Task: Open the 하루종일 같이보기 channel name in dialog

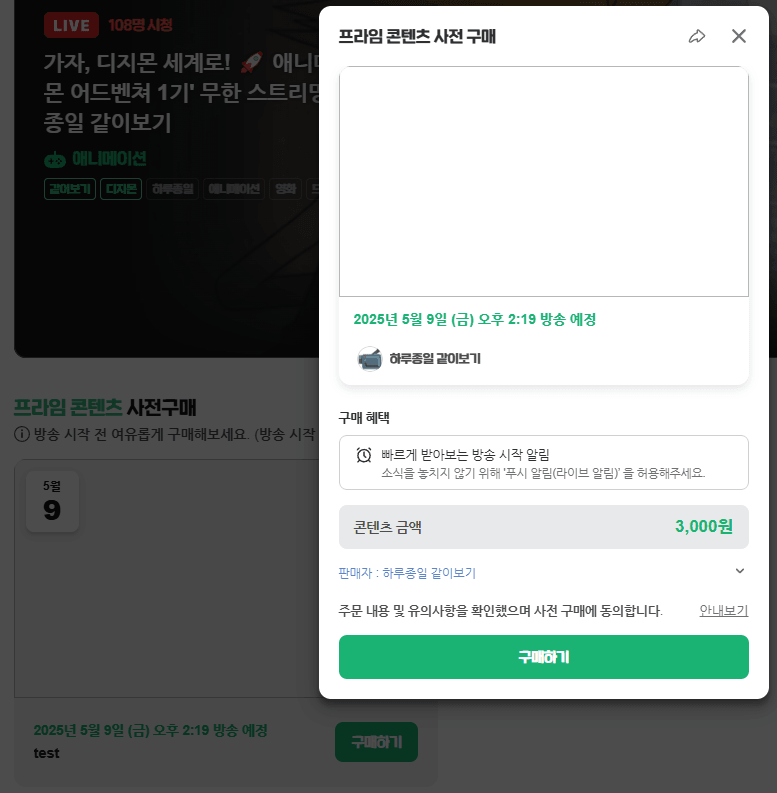Action: (435, 359)
